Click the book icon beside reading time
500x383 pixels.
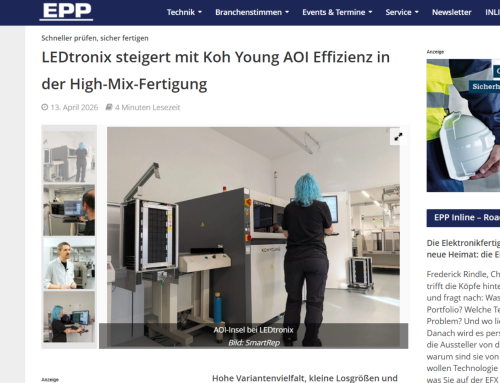pyautogui.click(x=109, y=107)
